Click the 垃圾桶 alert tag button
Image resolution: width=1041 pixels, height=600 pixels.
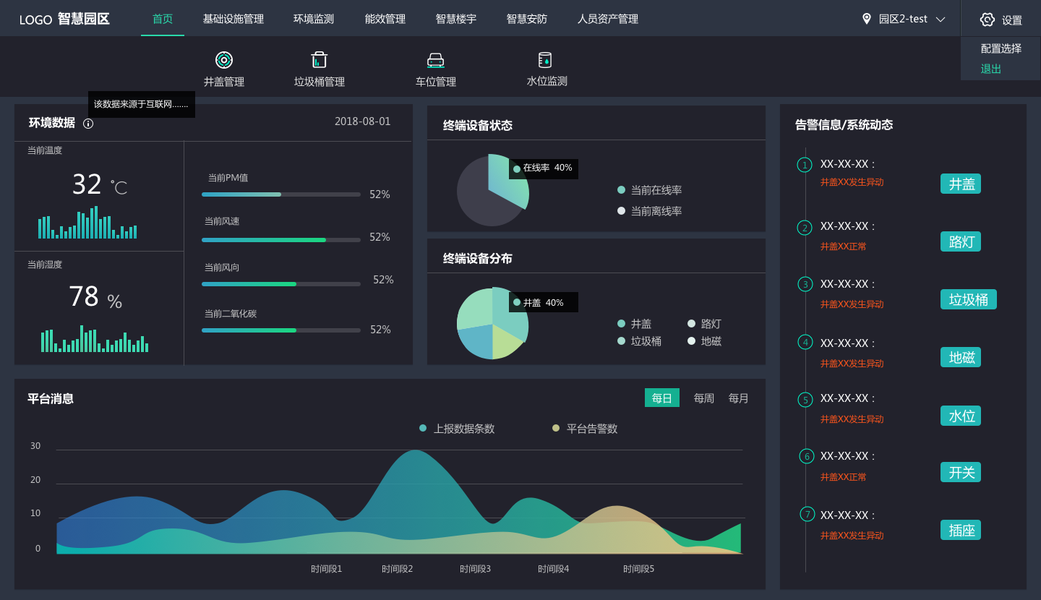[969, 299]
